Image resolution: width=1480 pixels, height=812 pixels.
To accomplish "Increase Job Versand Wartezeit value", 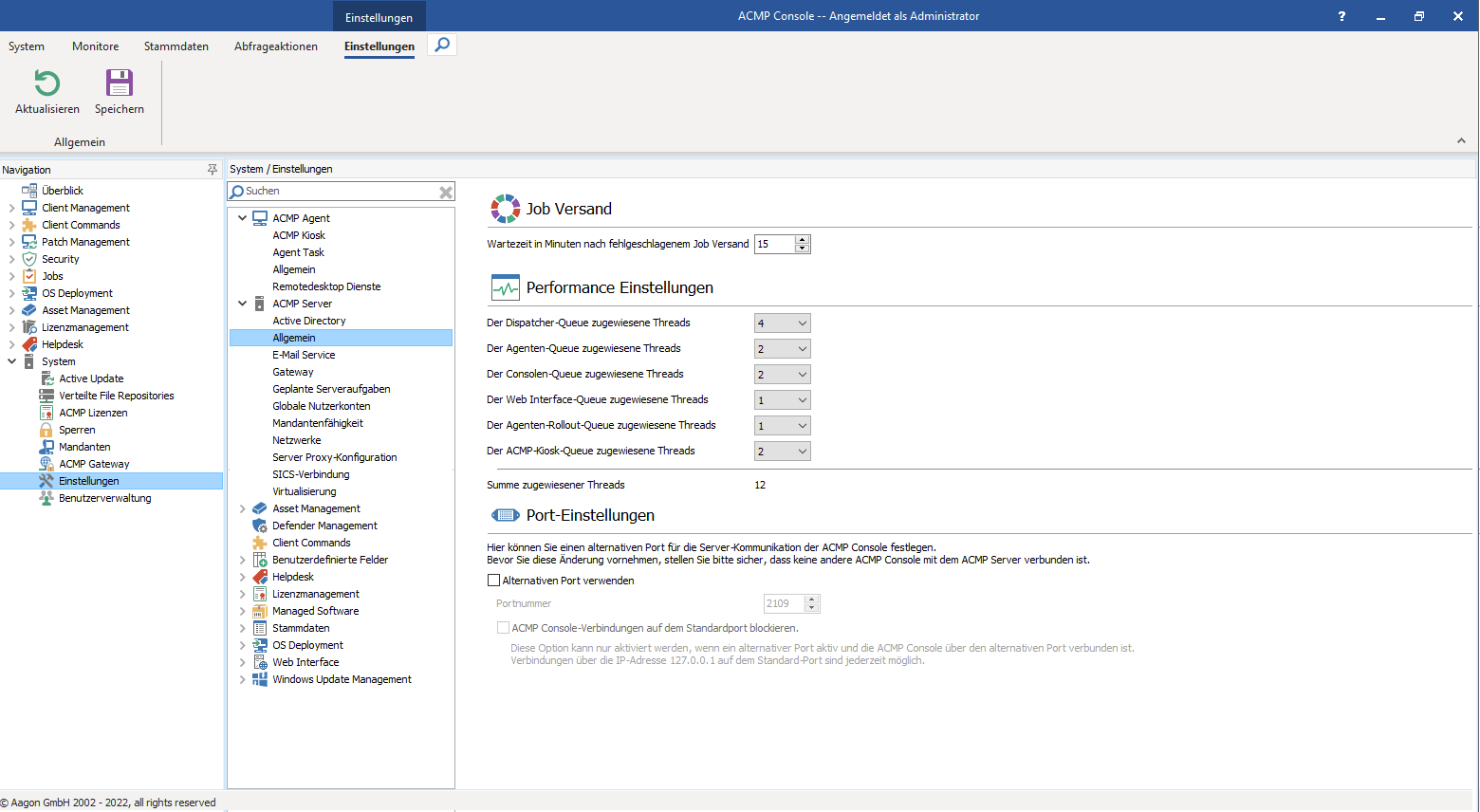I will (803, 240).
